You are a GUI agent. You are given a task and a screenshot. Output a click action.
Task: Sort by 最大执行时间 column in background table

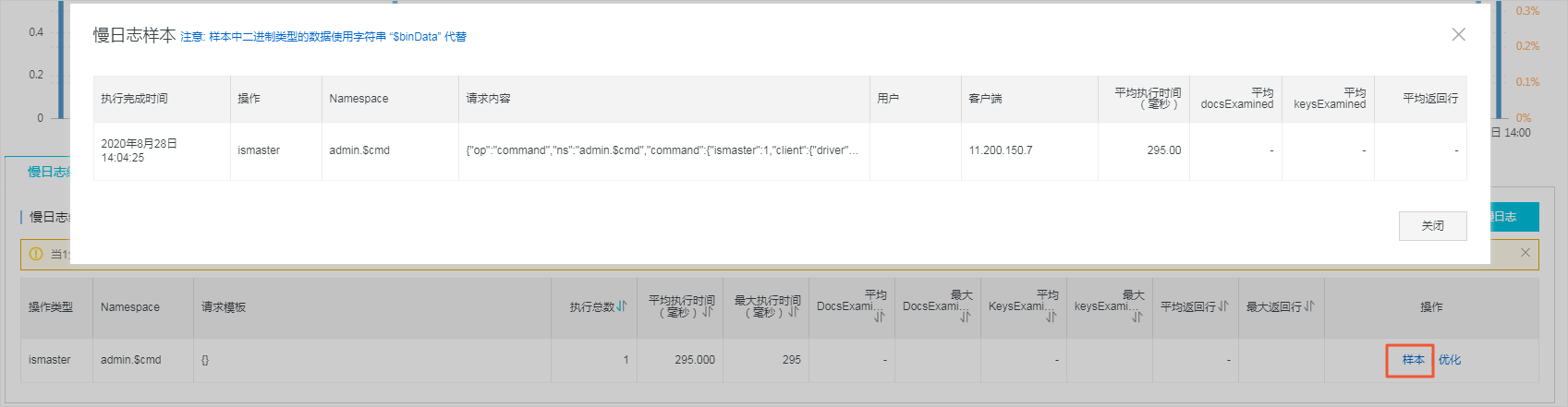coord(794,312)
